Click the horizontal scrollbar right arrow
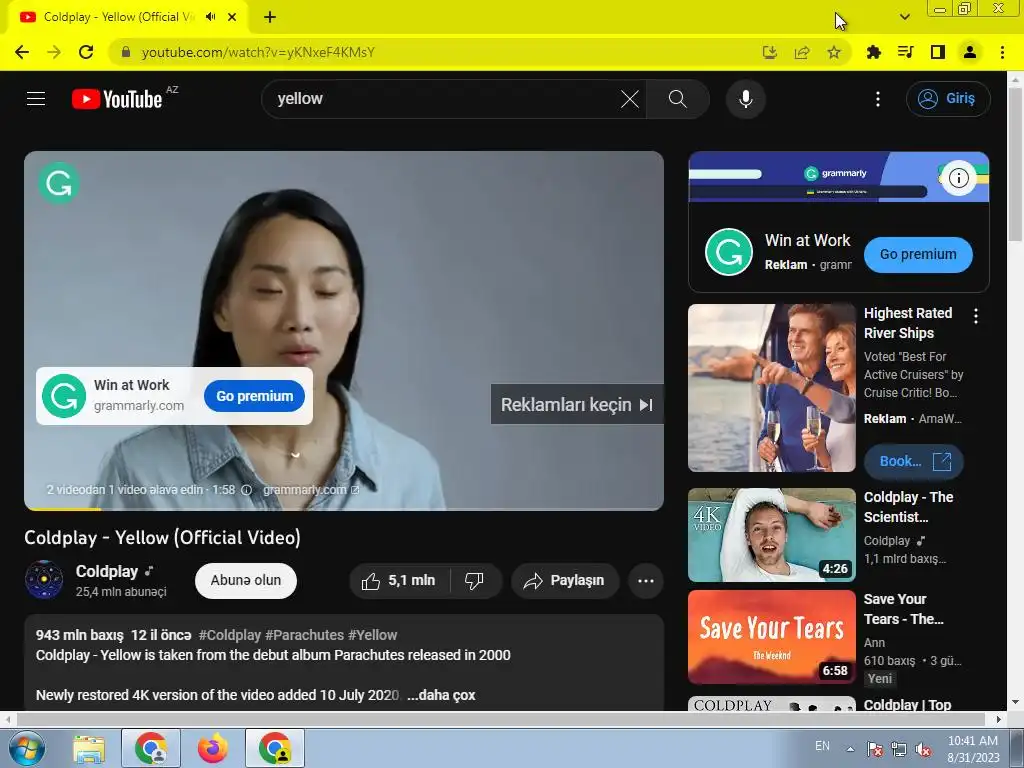Screen dimensions: 1024x768 tap(999, 719)
